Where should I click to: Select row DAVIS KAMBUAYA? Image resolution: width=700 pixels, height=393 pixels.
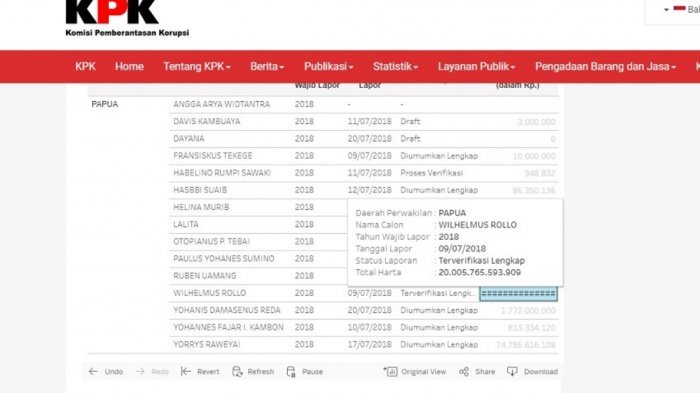click(207, 121)
